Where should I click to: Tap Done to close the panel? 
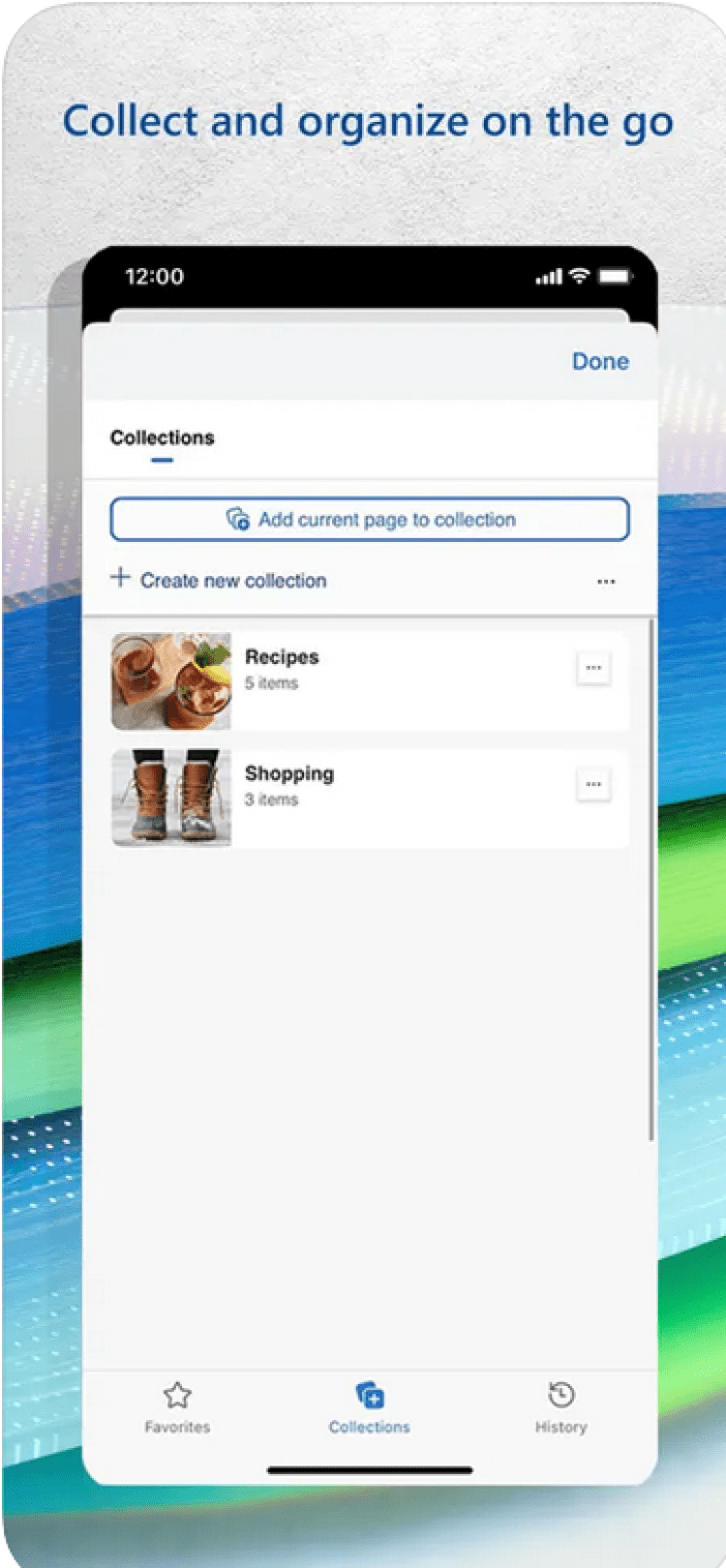click(x=600, y=361)
